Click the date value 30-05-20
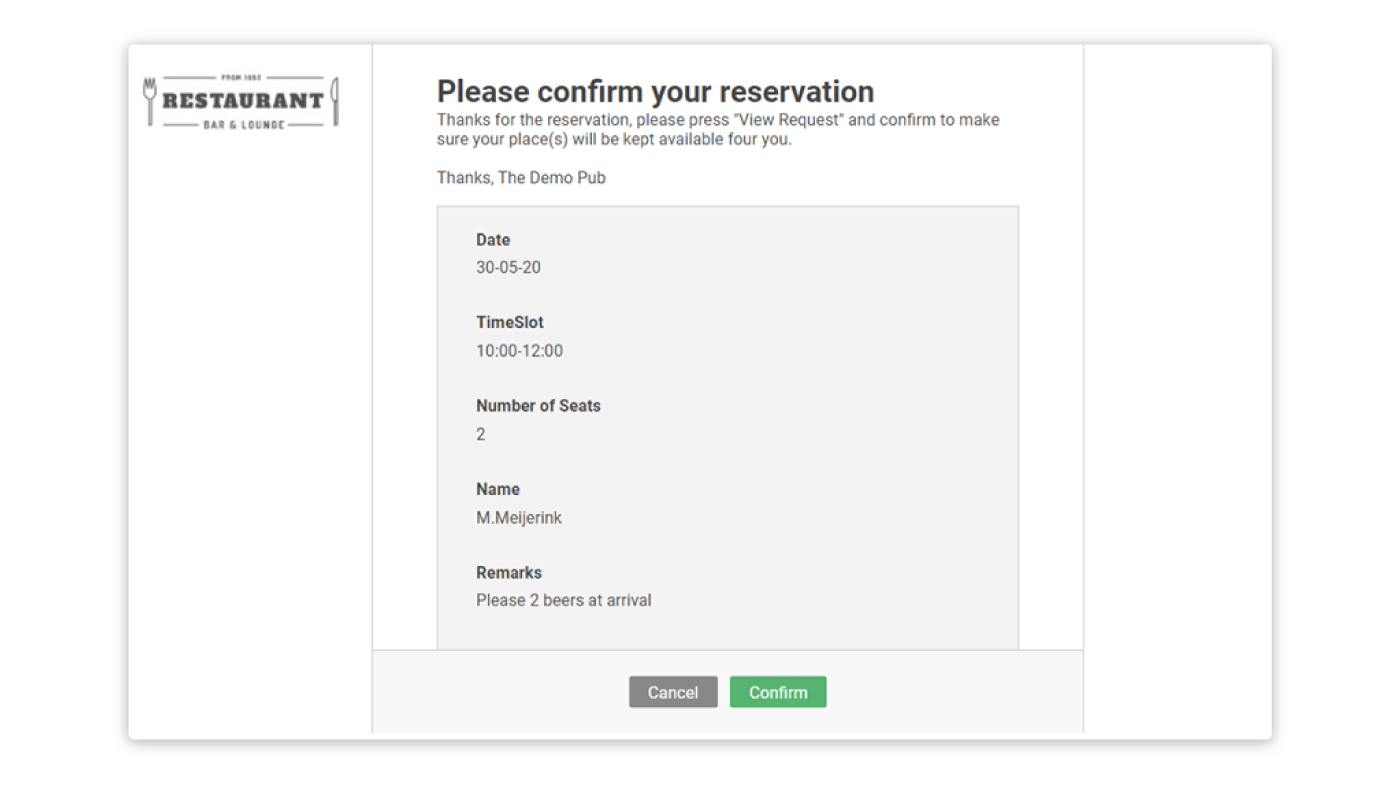The image size is (1400, 788). point(508,268)
